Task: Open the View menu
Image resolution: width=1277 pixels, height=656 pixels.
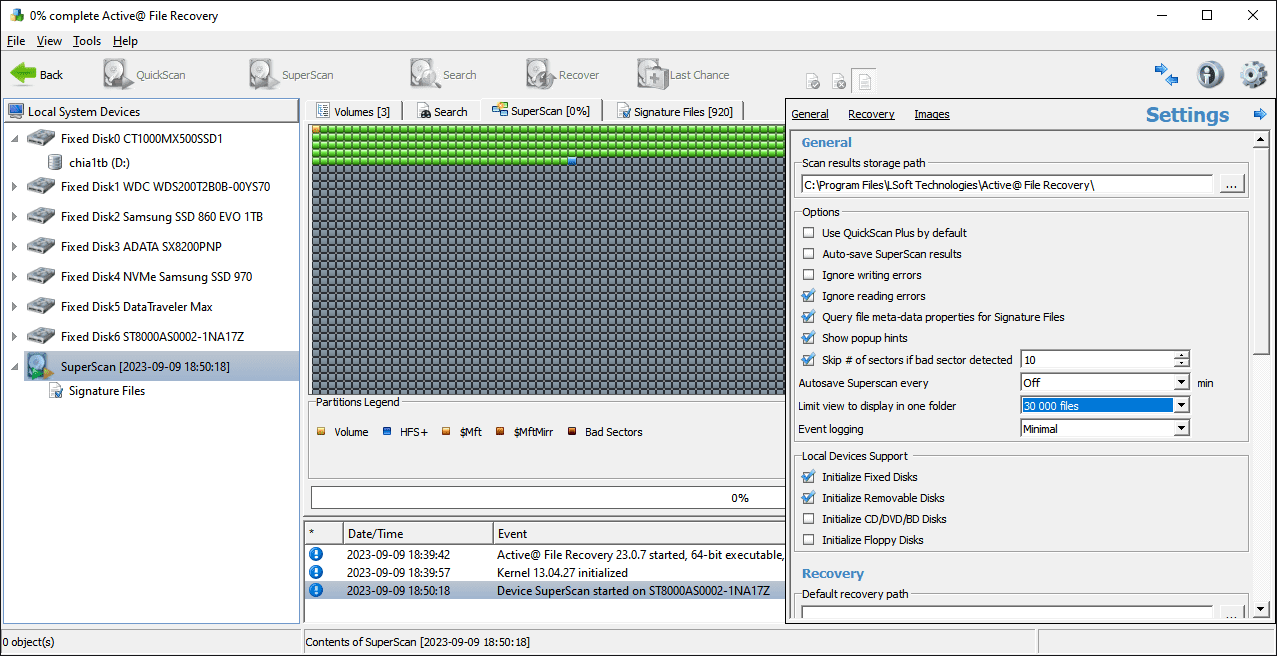Action: [x=49, y=41]
